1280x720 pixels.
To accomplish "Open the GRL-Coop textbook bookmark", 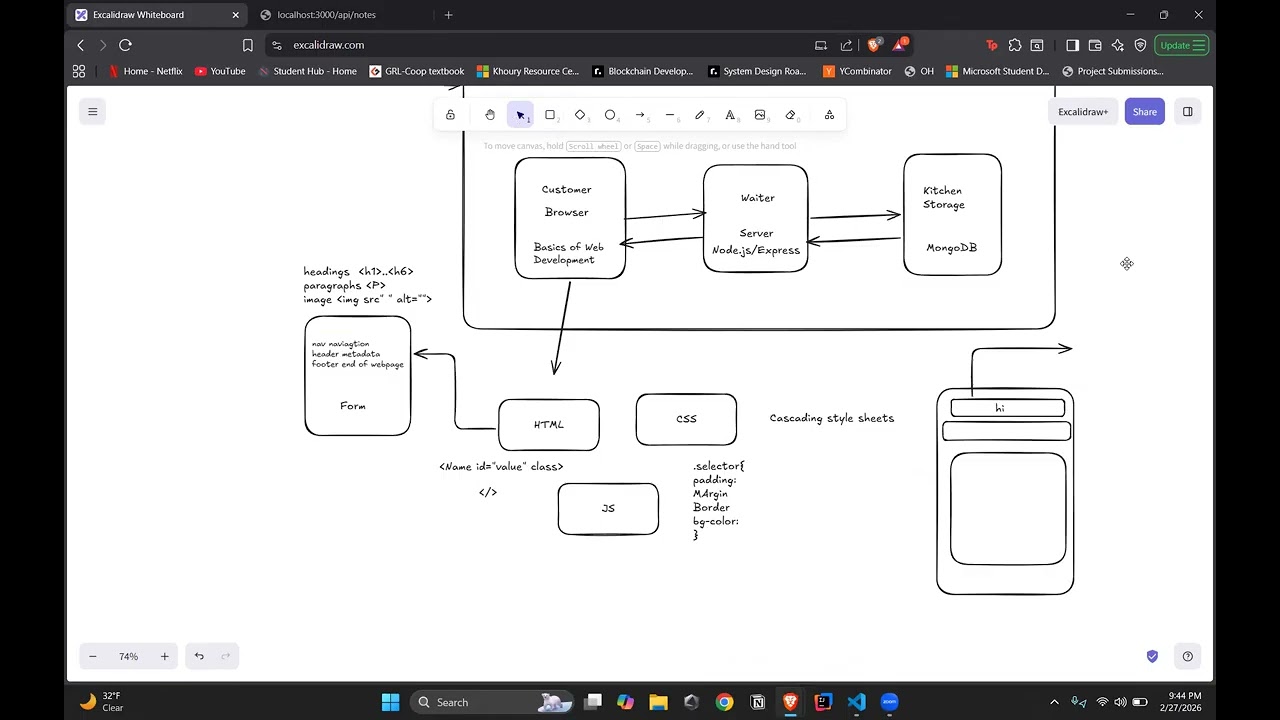I will 417,71.
